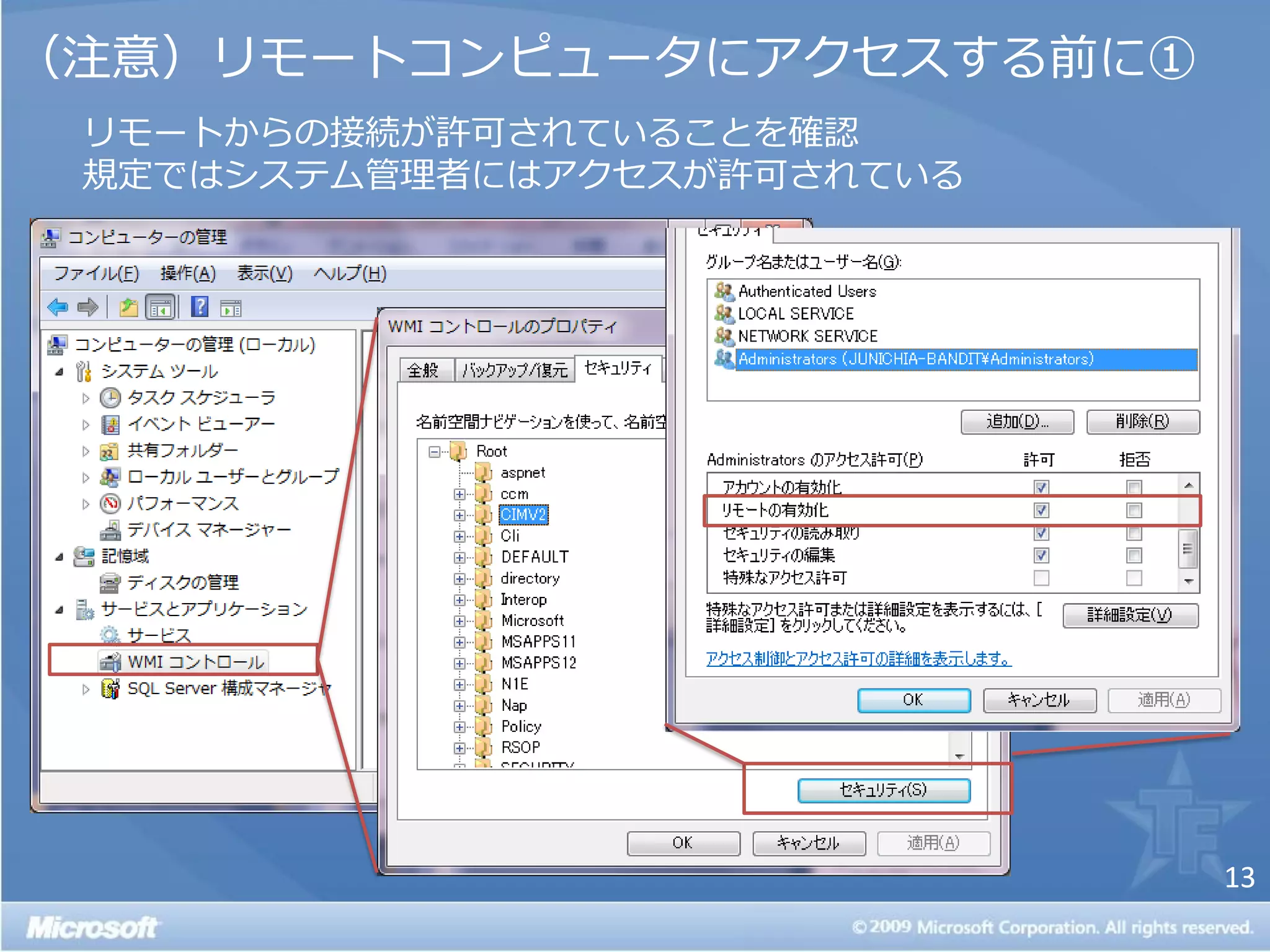This screenshot has height=952, width=1270.
Task: Toggle Deny for アカウントの有効化
Action: 1134,488
